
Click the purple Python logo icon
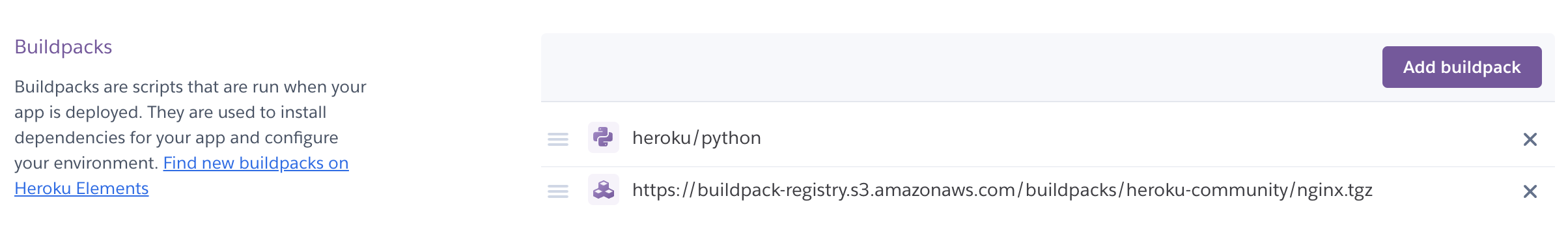click(x=604, y=137)
